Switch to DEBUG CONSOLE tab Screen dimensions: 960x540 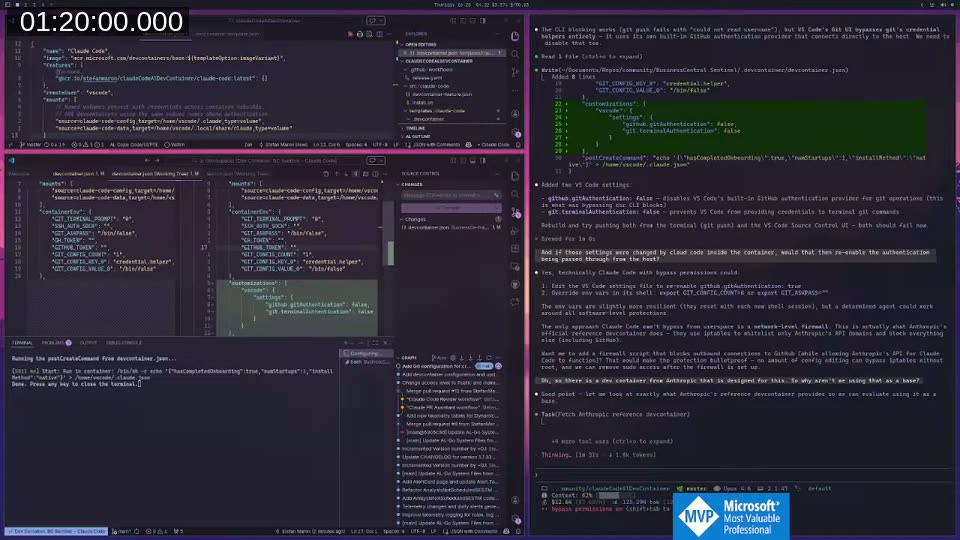[x=124, y=343]
